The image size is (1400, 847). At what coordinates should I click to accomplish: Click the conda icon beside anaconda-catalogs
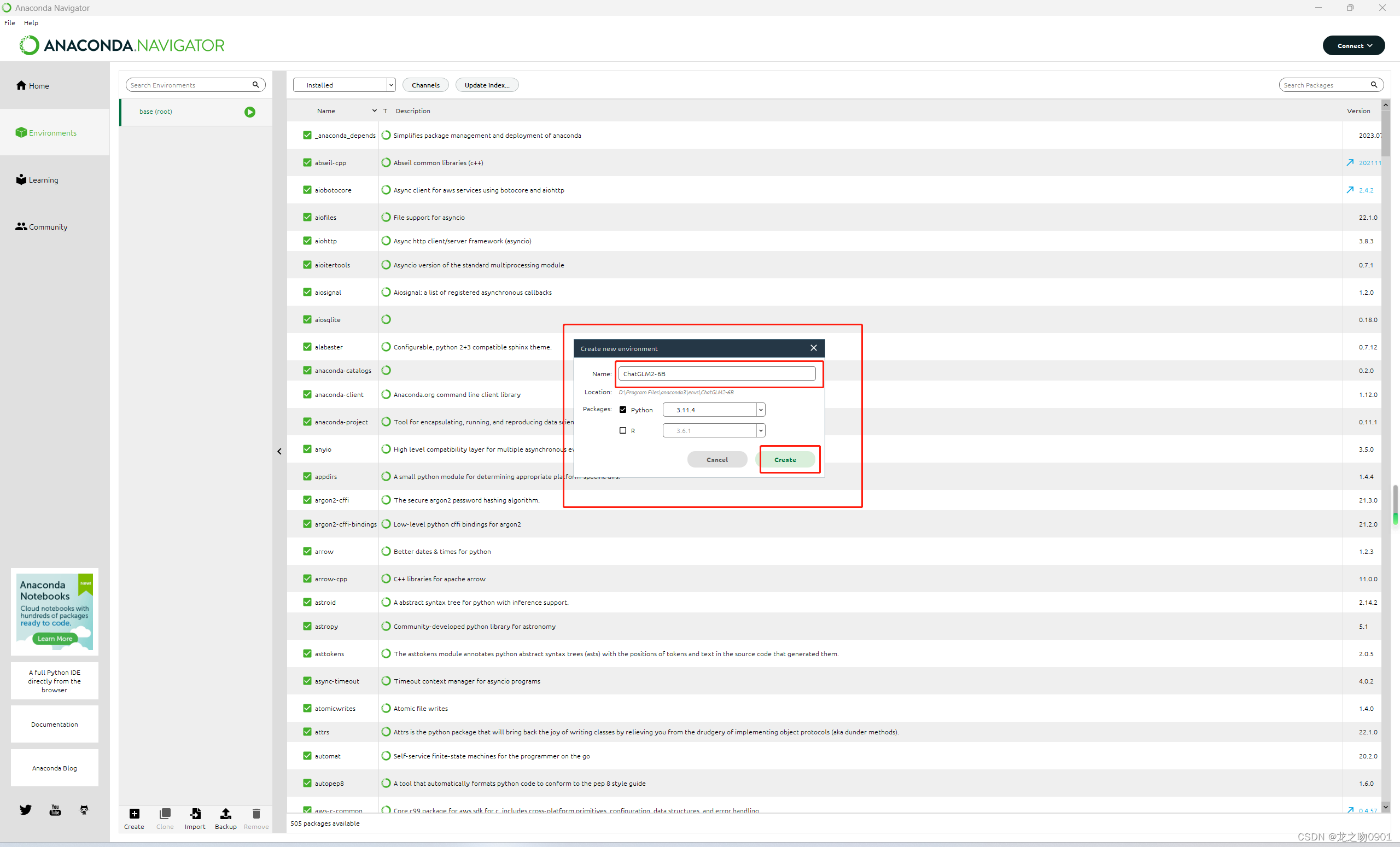point(386,370)
